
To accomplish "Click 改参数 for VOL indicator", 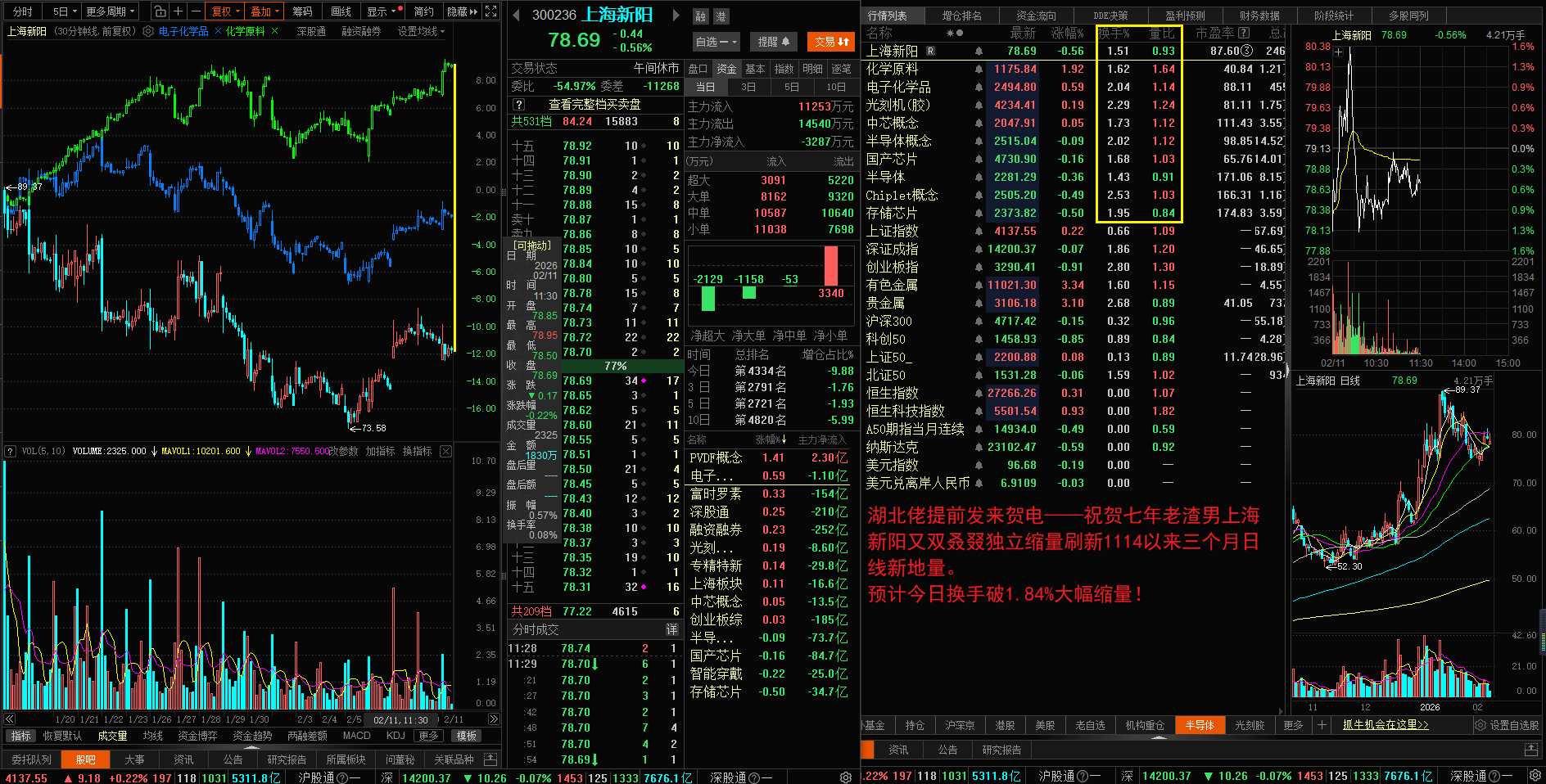I will (x=343, y=451).
